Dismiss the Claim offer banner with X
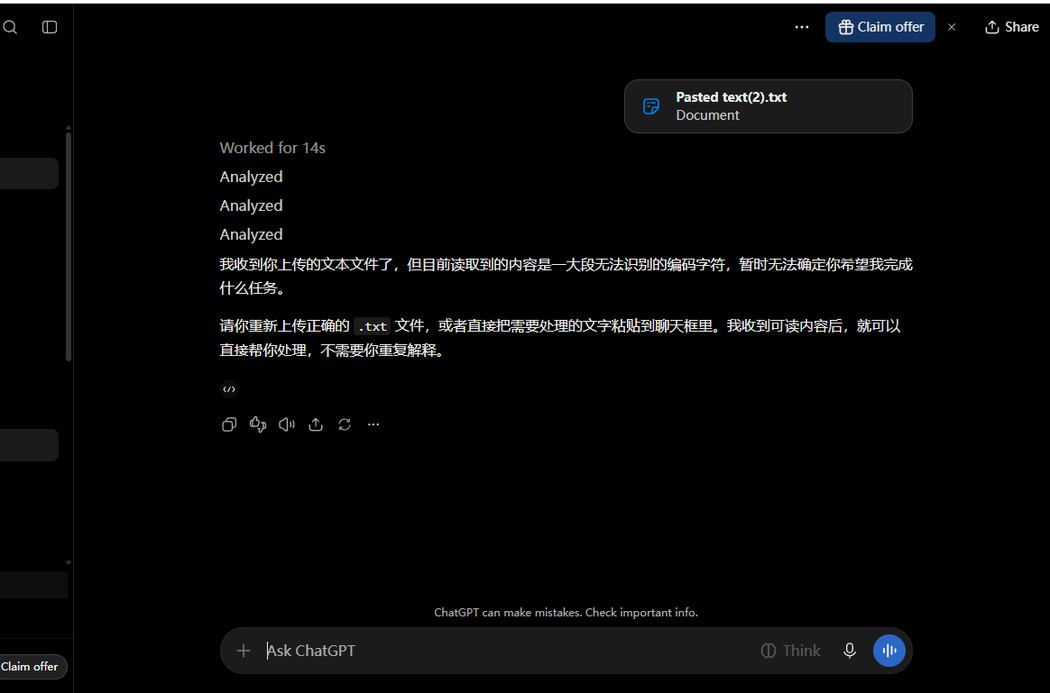1050x693 pixels. coord(952,27)
